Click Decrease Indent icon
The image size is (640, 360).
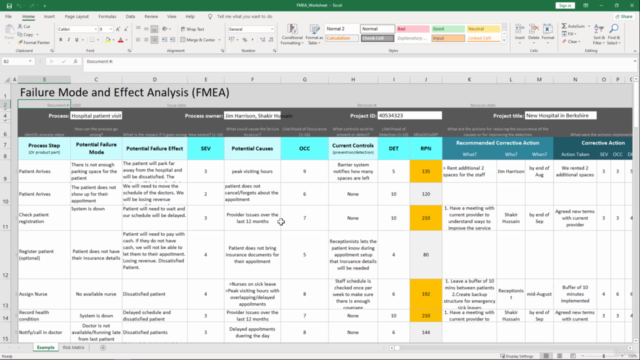point(164,40)
